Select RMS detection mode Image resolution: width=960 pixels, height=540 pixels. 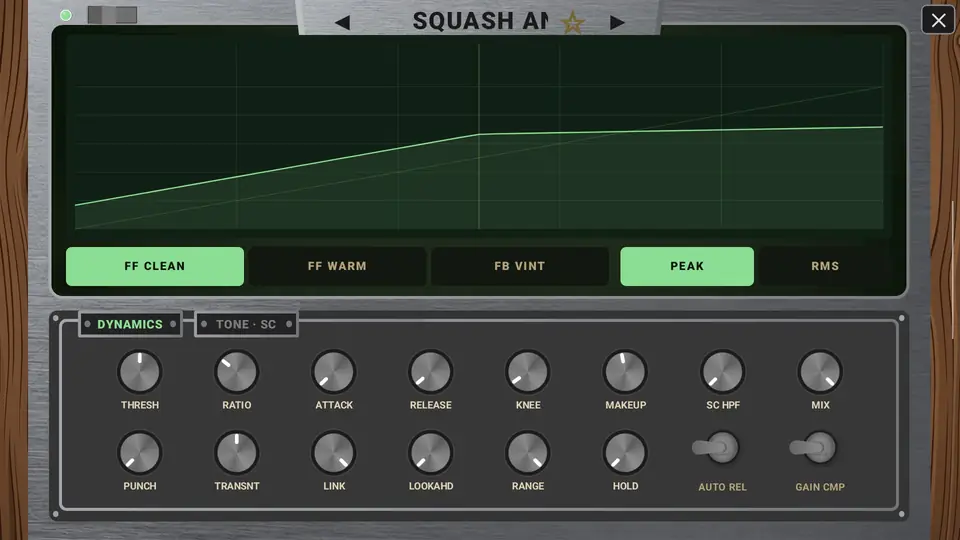(825, 266)
